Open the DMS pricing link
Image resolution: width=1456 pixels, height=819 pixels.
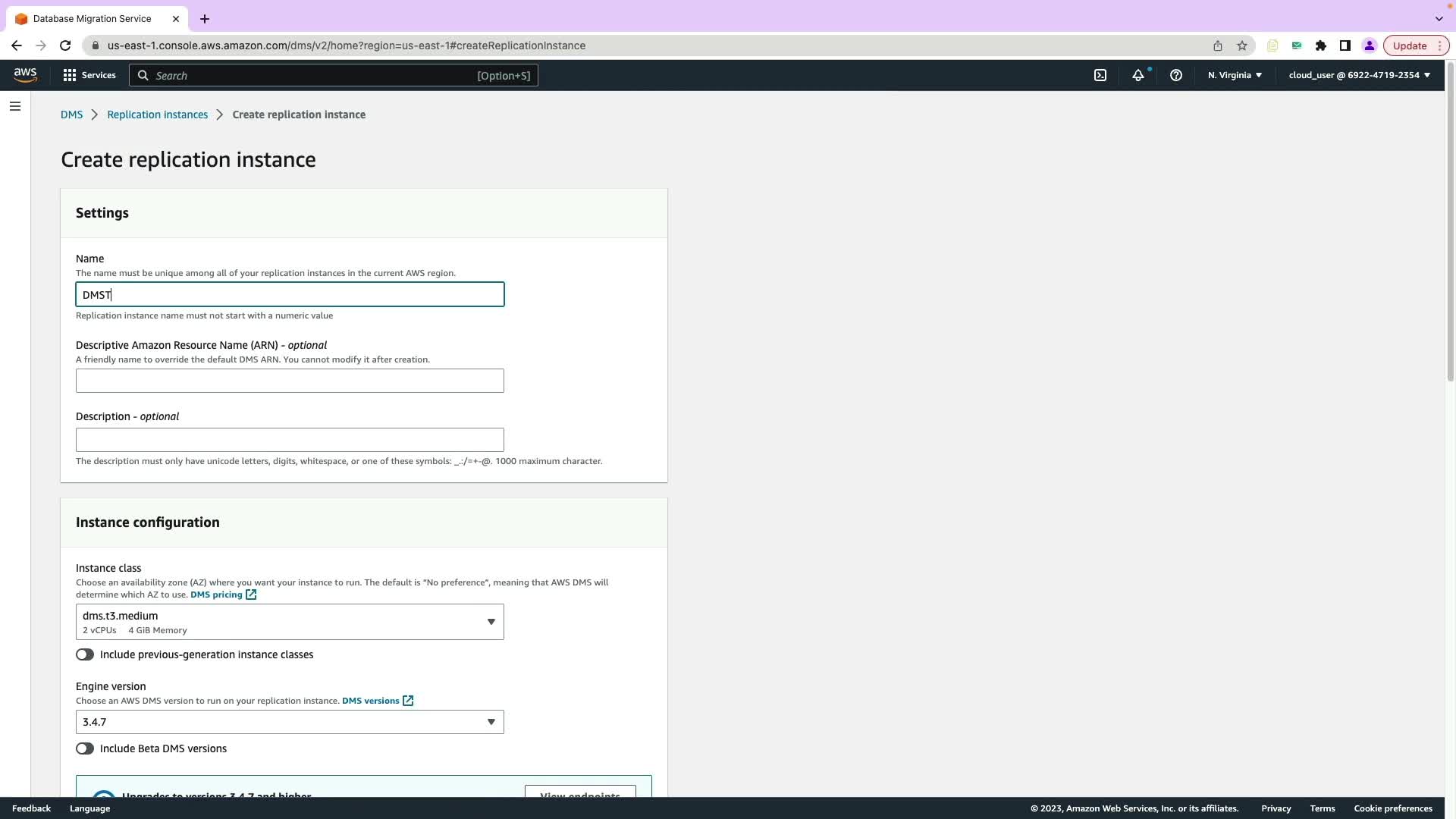tap(217, 595)
